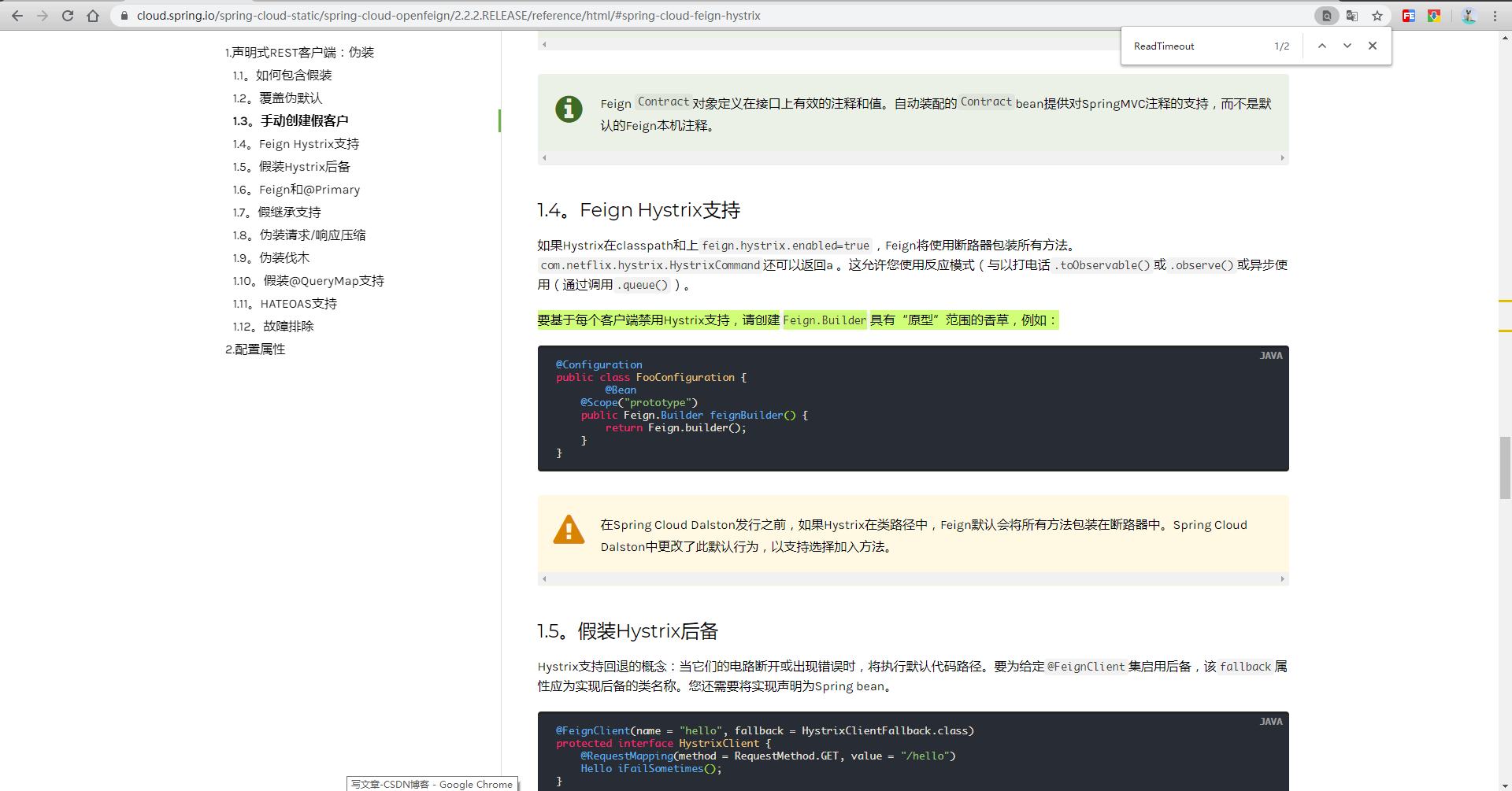This screenshot has width=1512, height=791.
Task: Open the page translate icon
Action: (1351, 15)
